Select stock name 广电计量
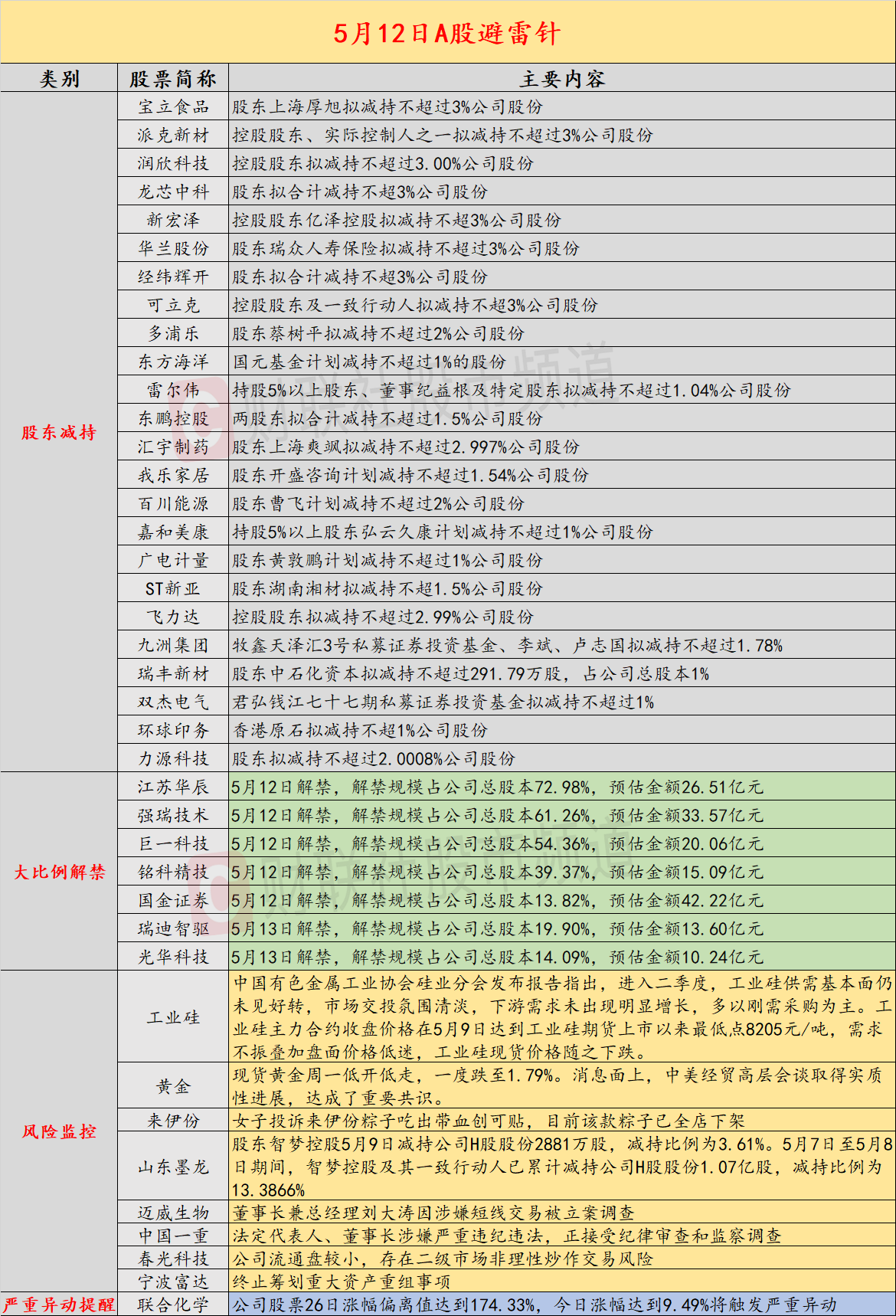The image size is (896, 1316). tap(173, 560)
